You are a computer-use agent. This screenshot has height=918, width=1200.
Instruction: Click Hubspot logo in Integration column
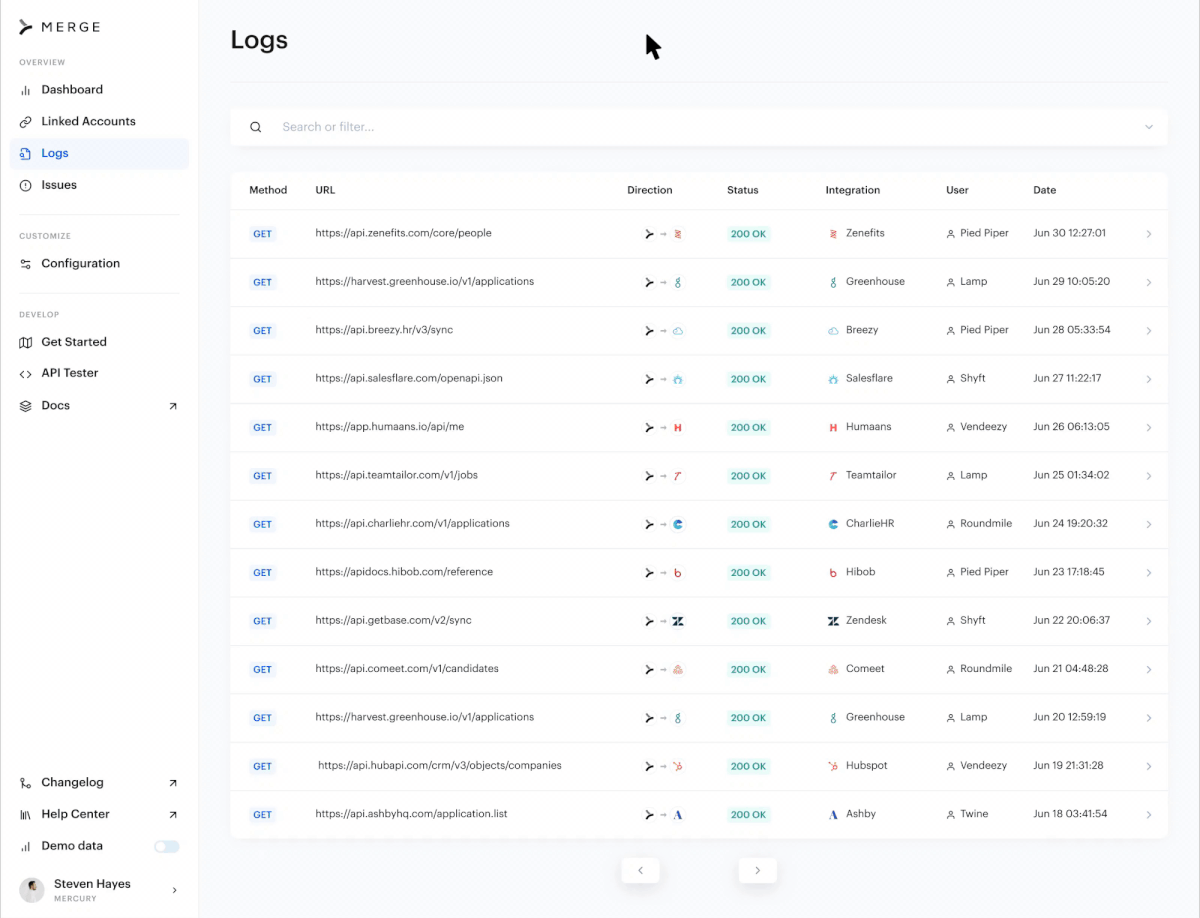pyautogui.click(x=833, y=766)
